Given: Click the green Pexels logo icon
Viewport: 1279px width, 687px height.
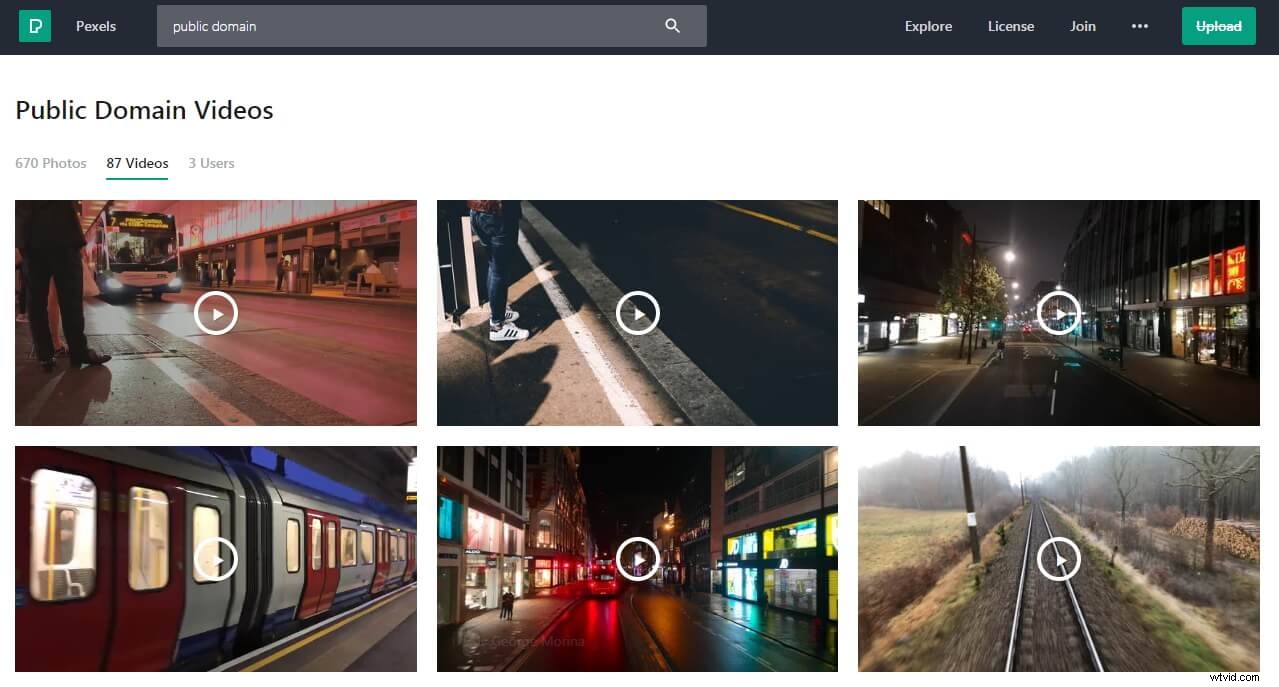Looking at the screenshot, I should point(35,26).
